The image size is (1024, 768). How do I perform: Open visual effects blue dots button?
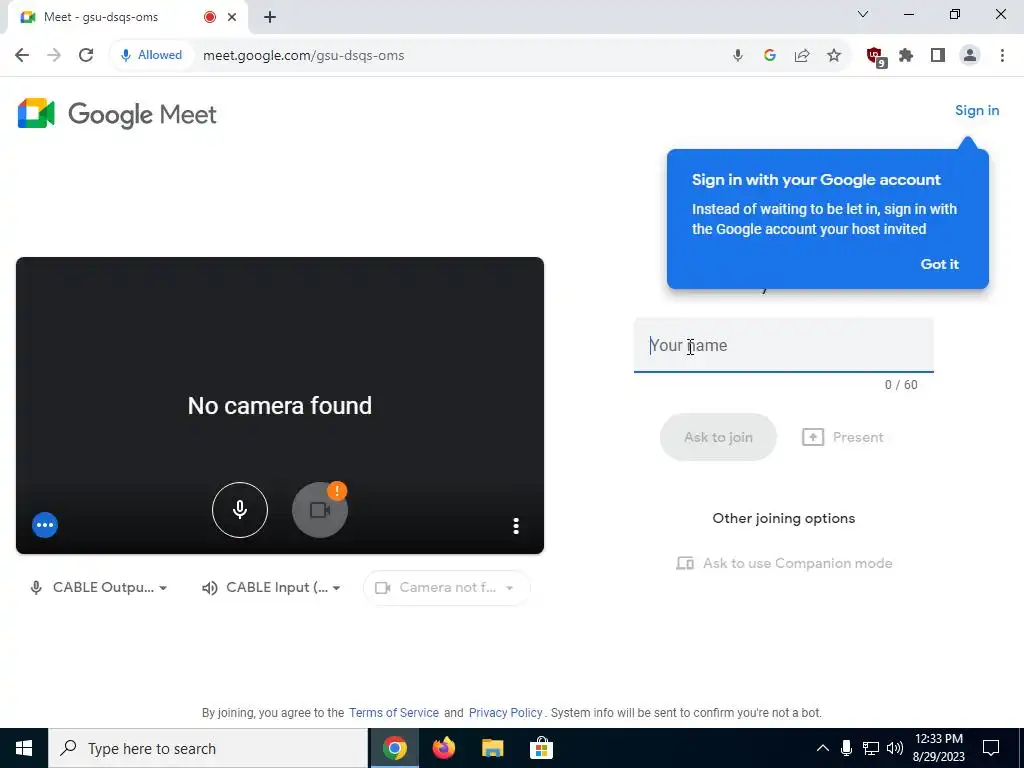45,525
